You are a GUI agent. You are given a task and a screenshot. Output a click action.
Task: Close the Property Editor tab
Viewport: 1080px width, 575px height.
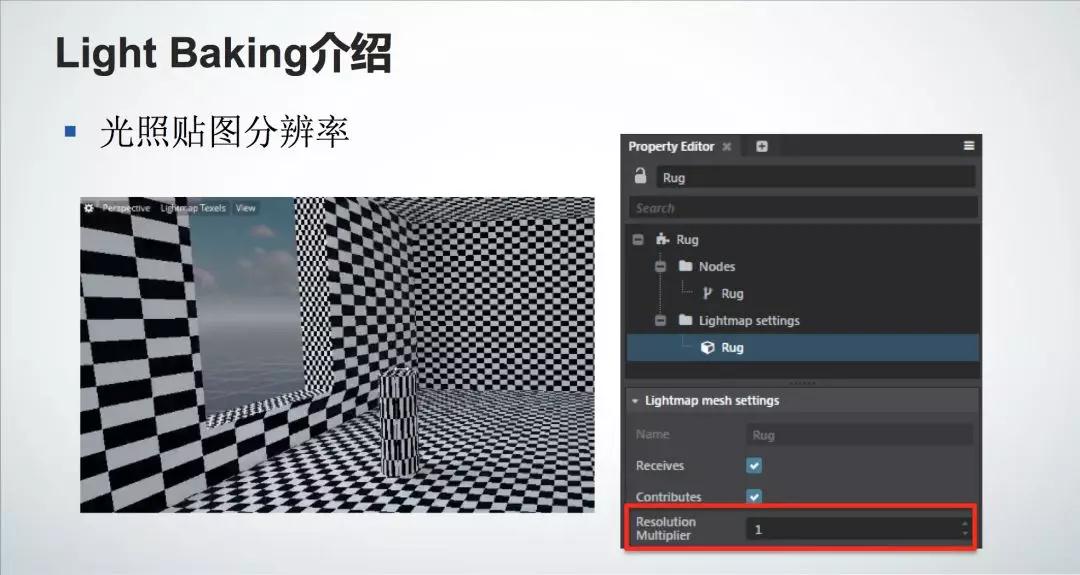pos(727,147)
